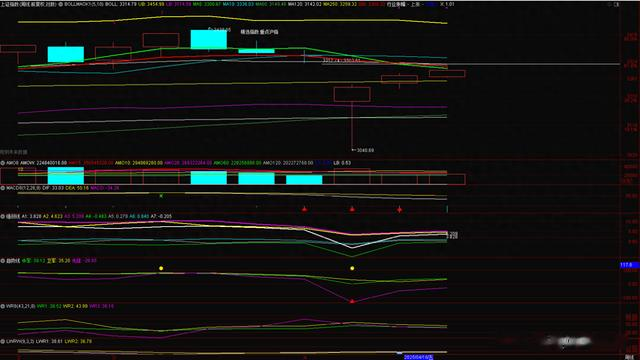
Task: Select the green X marker in MACD panel
Action: [x=161, y=196]
